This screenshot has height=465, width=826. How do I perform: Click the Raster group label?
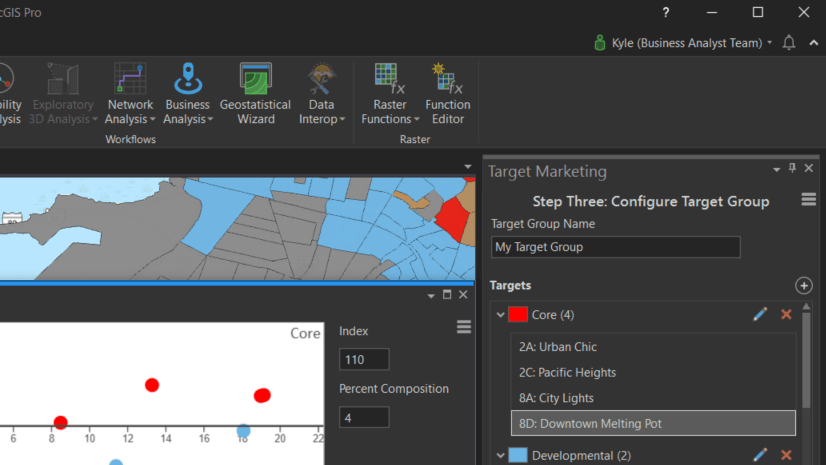(x=415, y=140)
